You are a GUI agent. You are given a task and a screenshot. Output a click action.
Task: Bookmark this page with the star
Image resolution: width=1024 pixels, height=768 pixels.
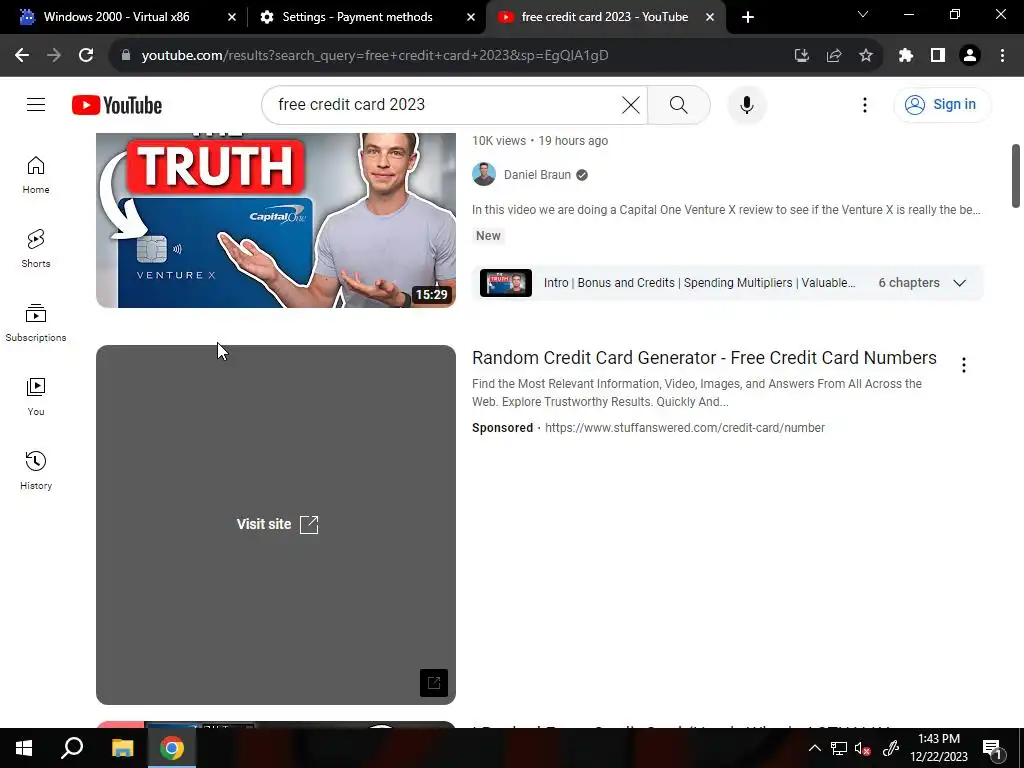click(x=866, y=56)
